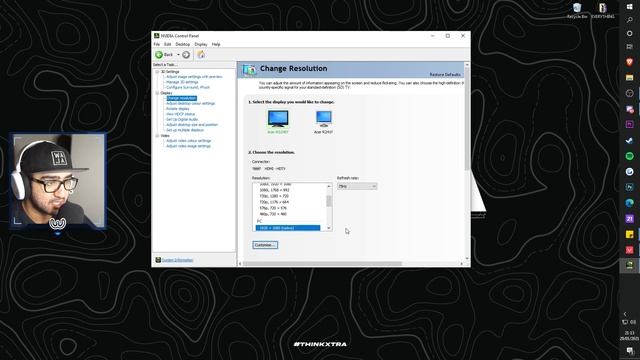Click the taskbar Search icon
This screenshot has width=640, height=360.
click(629, 20)
